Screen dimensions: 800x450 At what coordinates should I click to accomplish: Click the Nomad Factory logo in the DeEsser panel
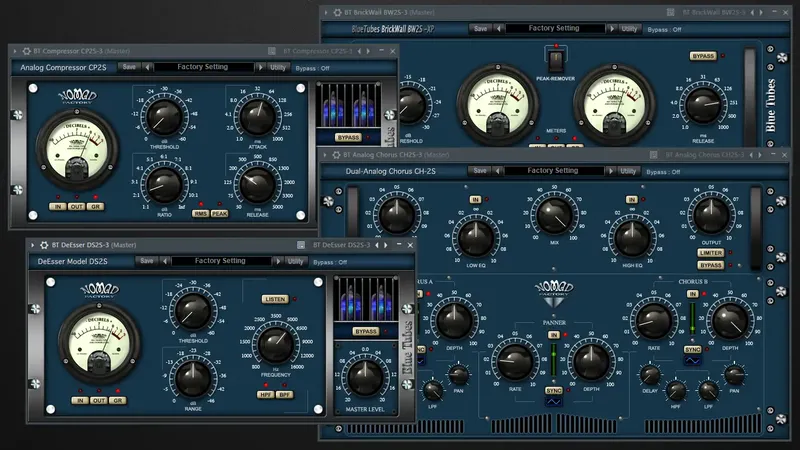pyautogui.click(x=99, y=290)
